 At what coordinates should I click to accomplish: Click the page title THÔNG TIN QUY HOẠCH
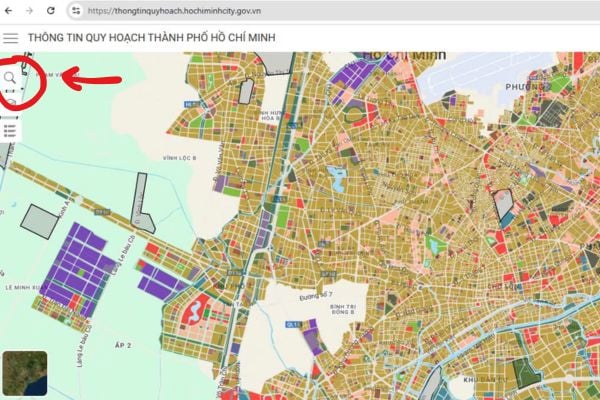[x=152, y=38]
